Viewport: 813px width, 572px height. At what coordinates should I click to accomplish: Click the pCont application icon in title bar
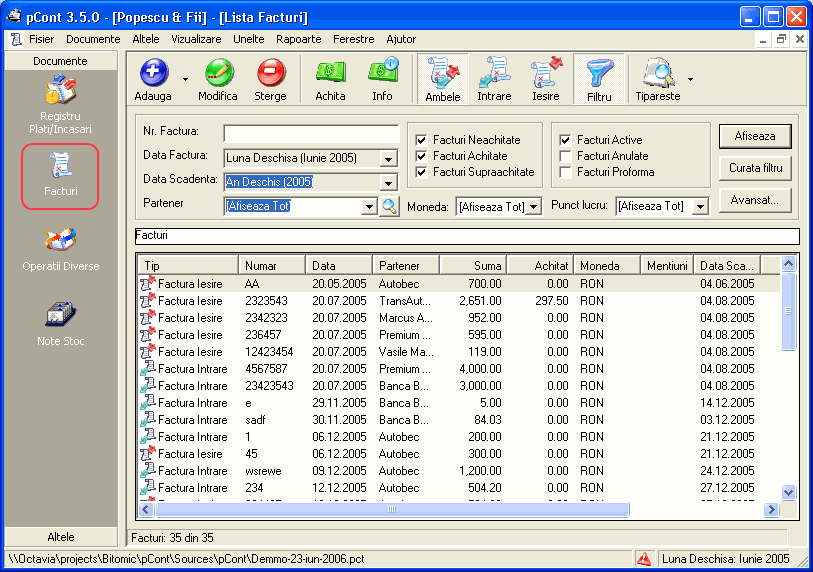pos(13,17)
